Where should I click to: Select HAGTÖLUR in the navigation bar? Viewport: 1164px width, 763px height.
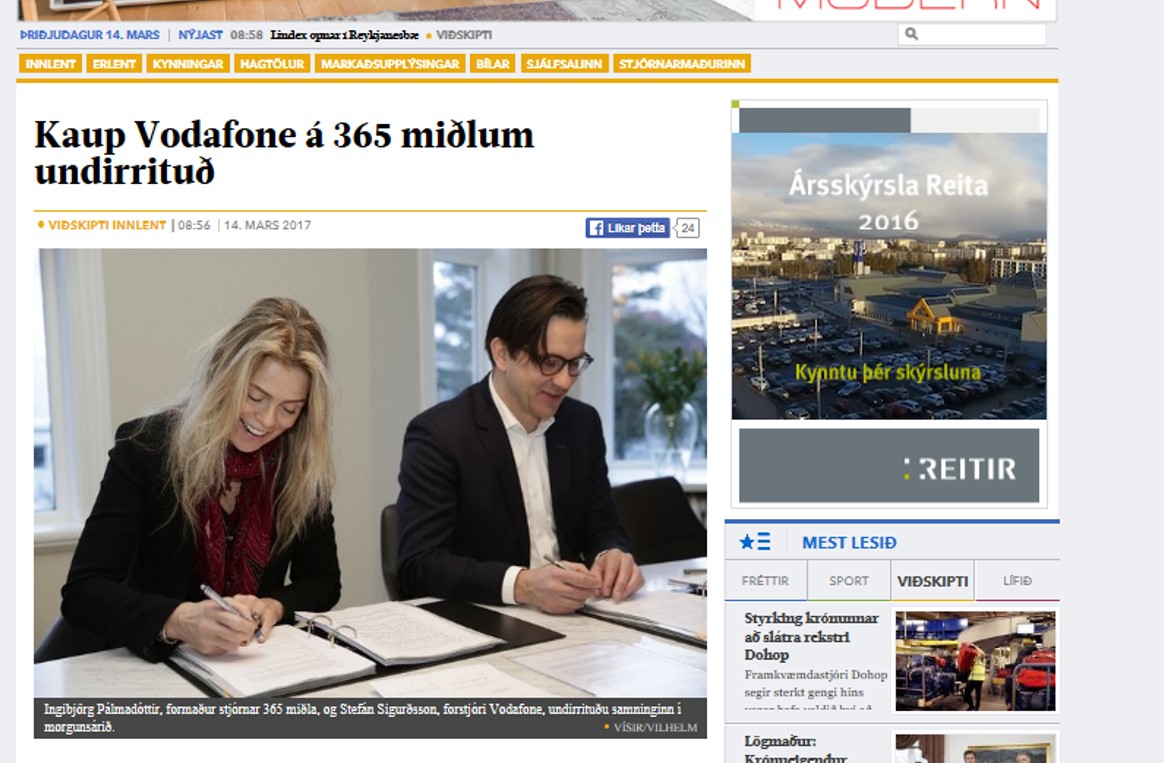pyautogui.click(x=272, y=64)
